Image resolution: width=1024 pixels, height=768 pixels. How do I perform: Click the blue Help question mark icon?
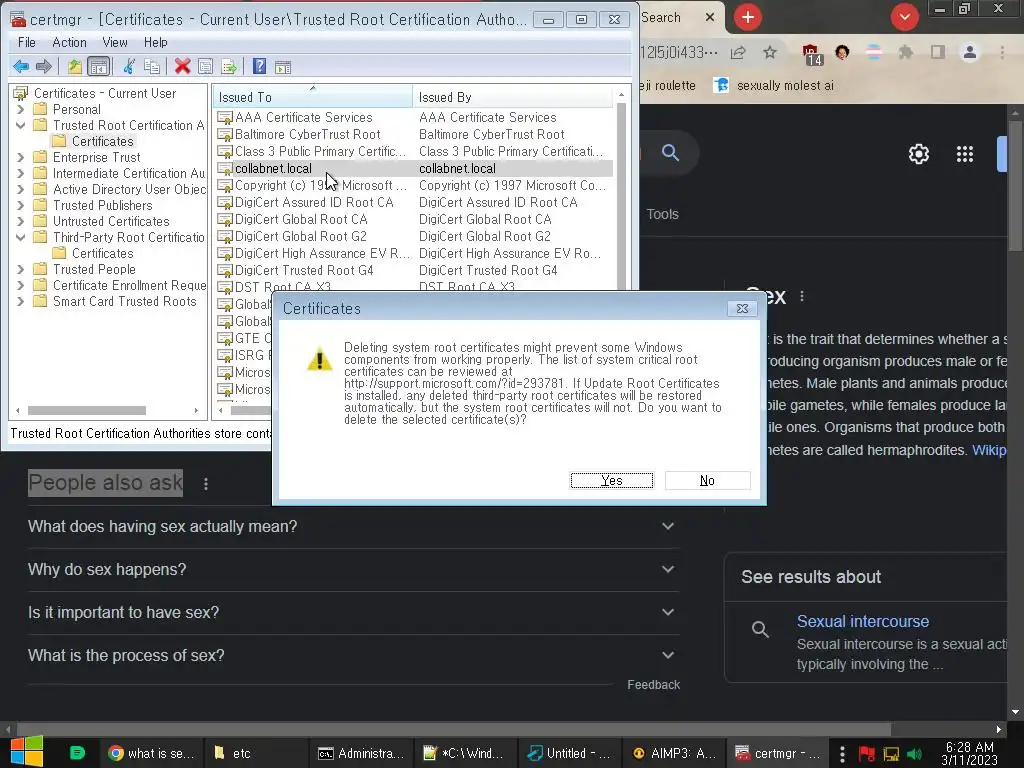[259, 66]
